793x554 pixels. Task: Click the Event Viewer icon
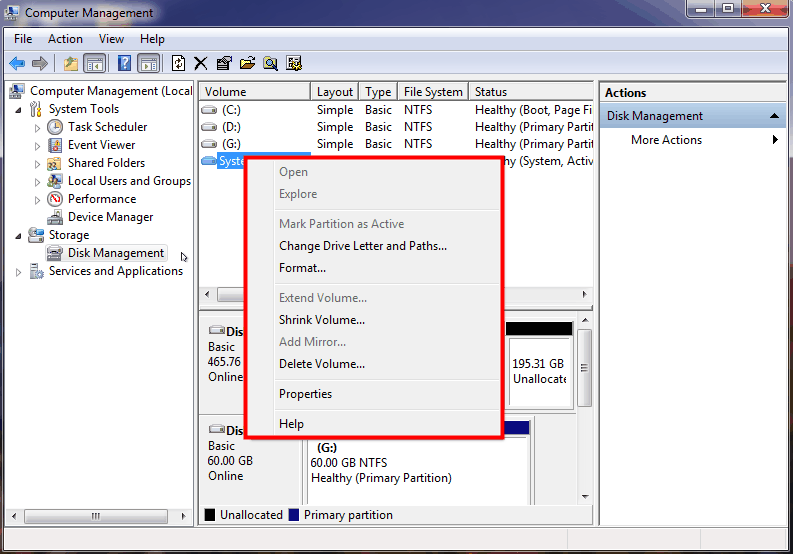coord(55,145)
